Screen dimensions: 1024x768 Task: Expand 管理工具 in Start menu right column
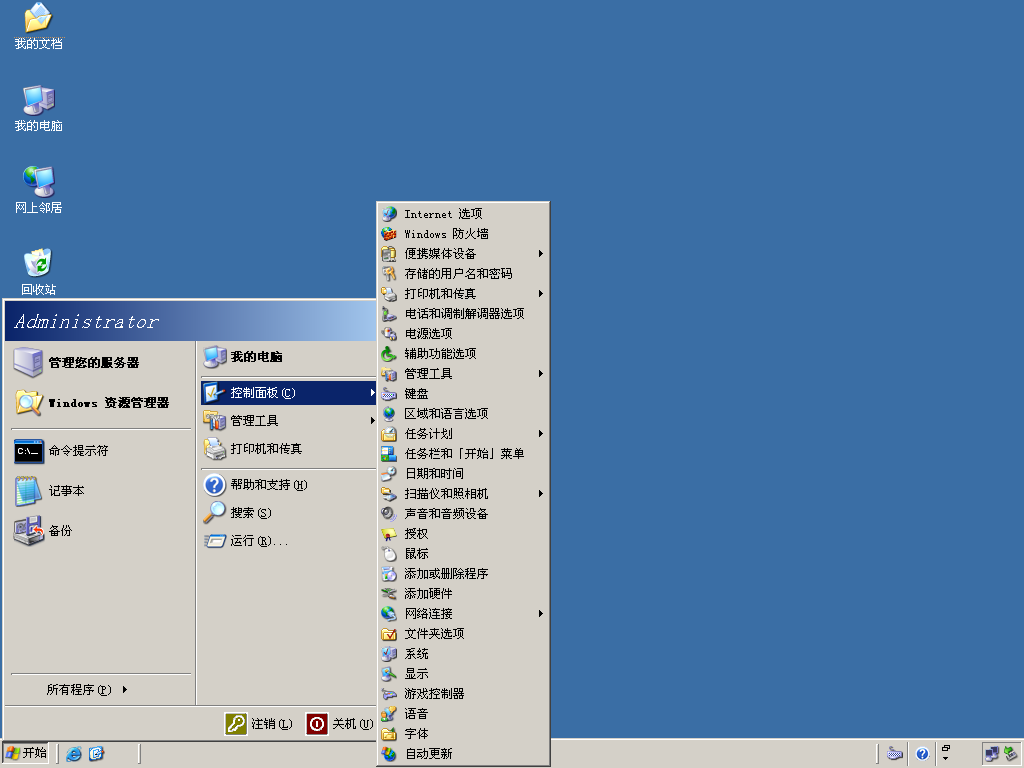pyautogui.click(x=288, y=421)
